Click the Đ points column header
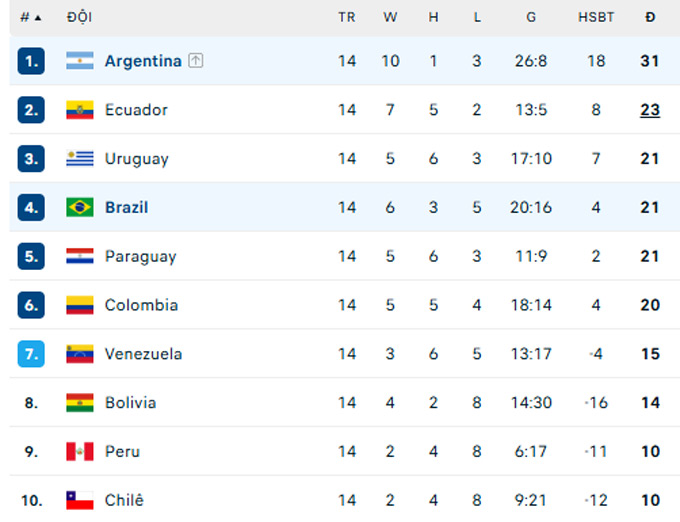This screenshot has height=522, width=680. click(x=650, y=17)
